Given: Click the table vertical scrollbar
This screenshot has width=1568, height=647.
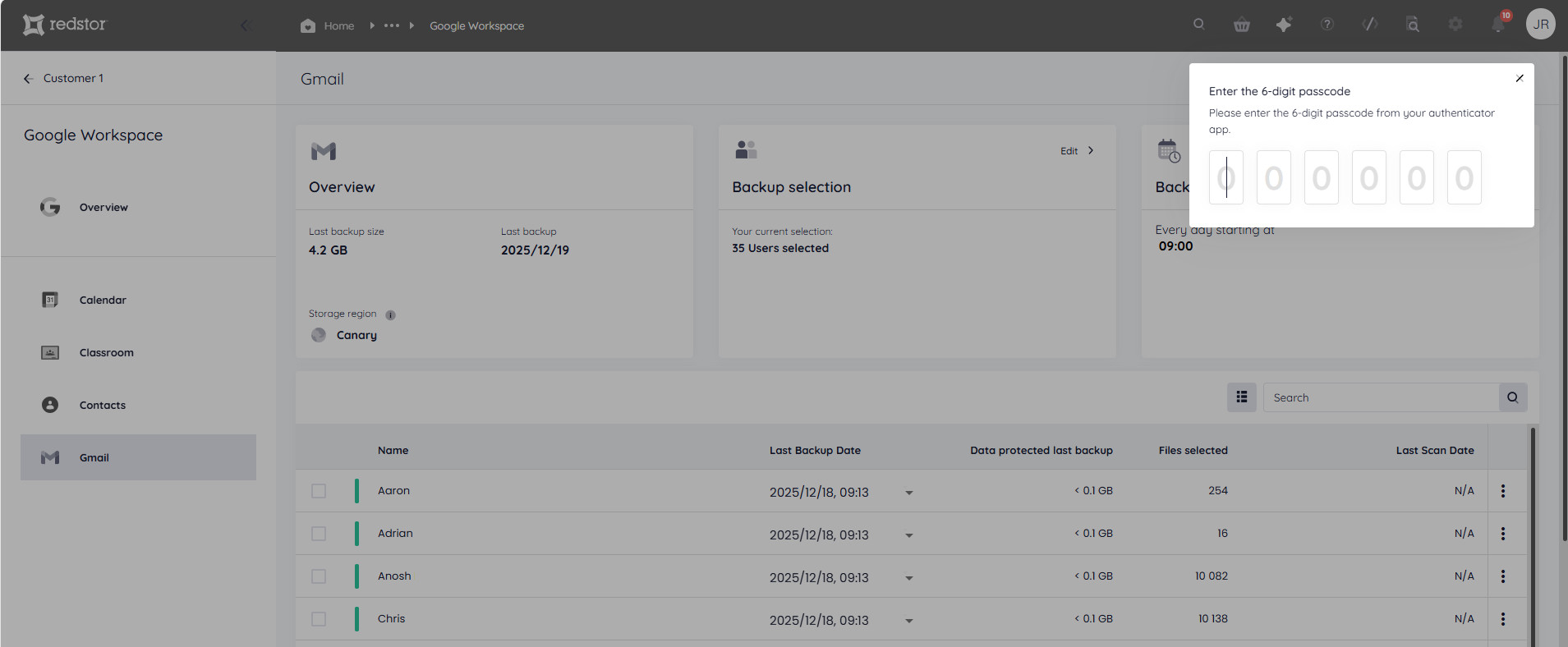Looking at the screenshot, I should (1533, 537).
